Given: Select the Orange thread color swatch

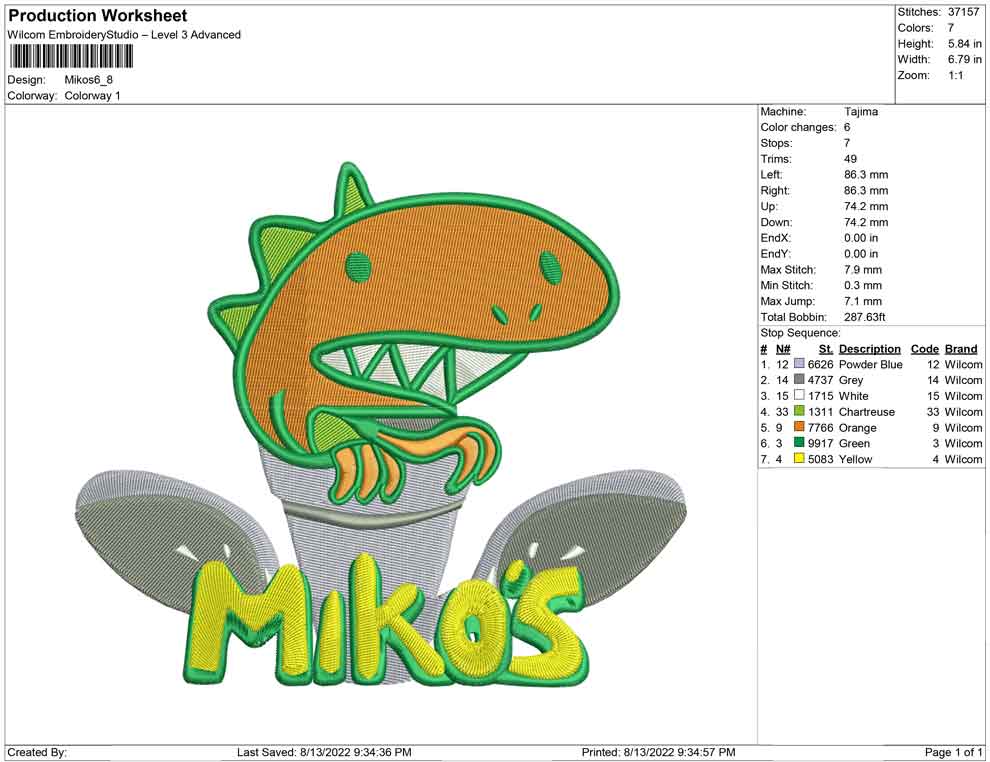Looking at the screenshot, I should pos(799,428).
